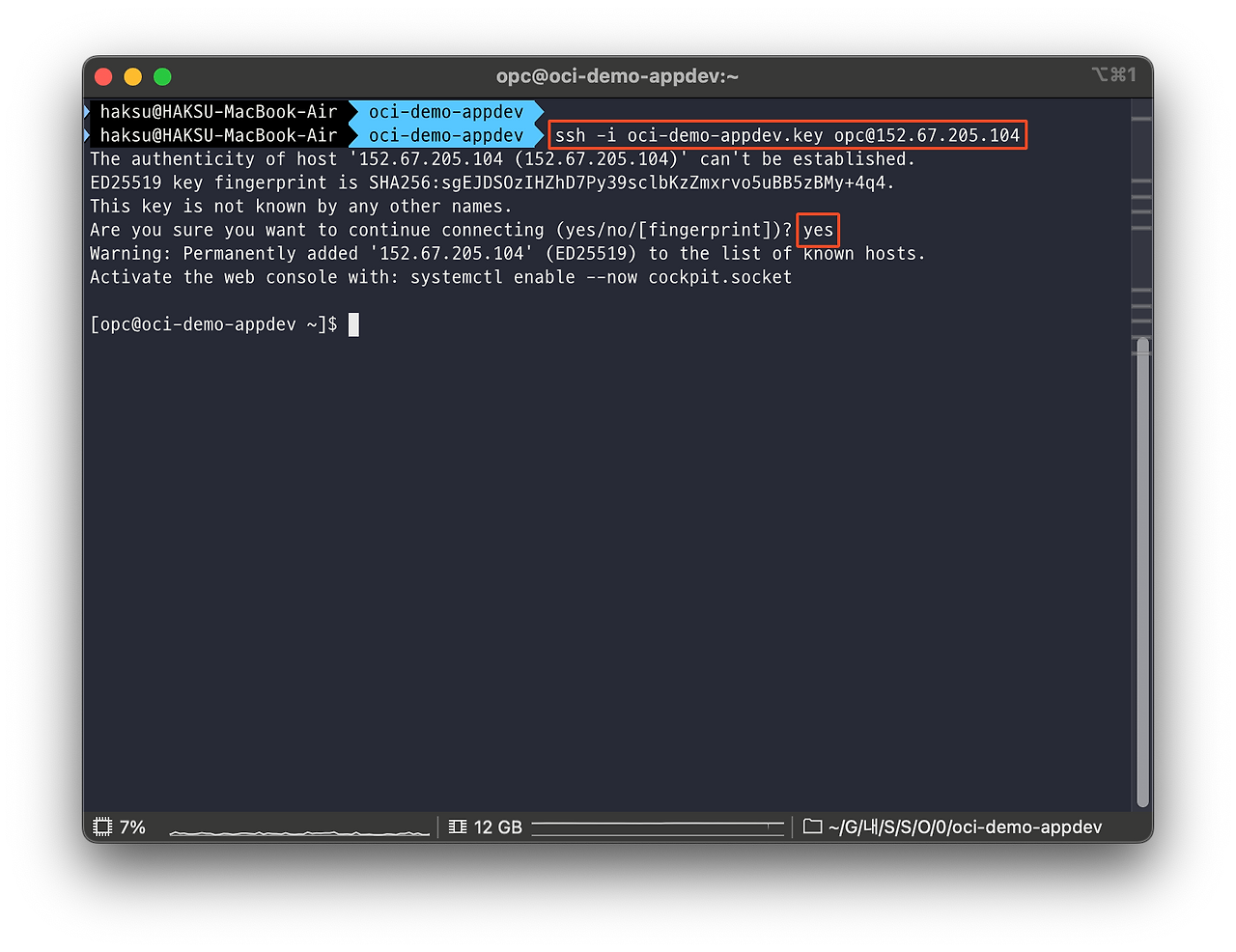The width and height of the screenshot is (1236, 952).
Task: Click the CPU chip icon in status bar
Action: [x=102, y=827]
